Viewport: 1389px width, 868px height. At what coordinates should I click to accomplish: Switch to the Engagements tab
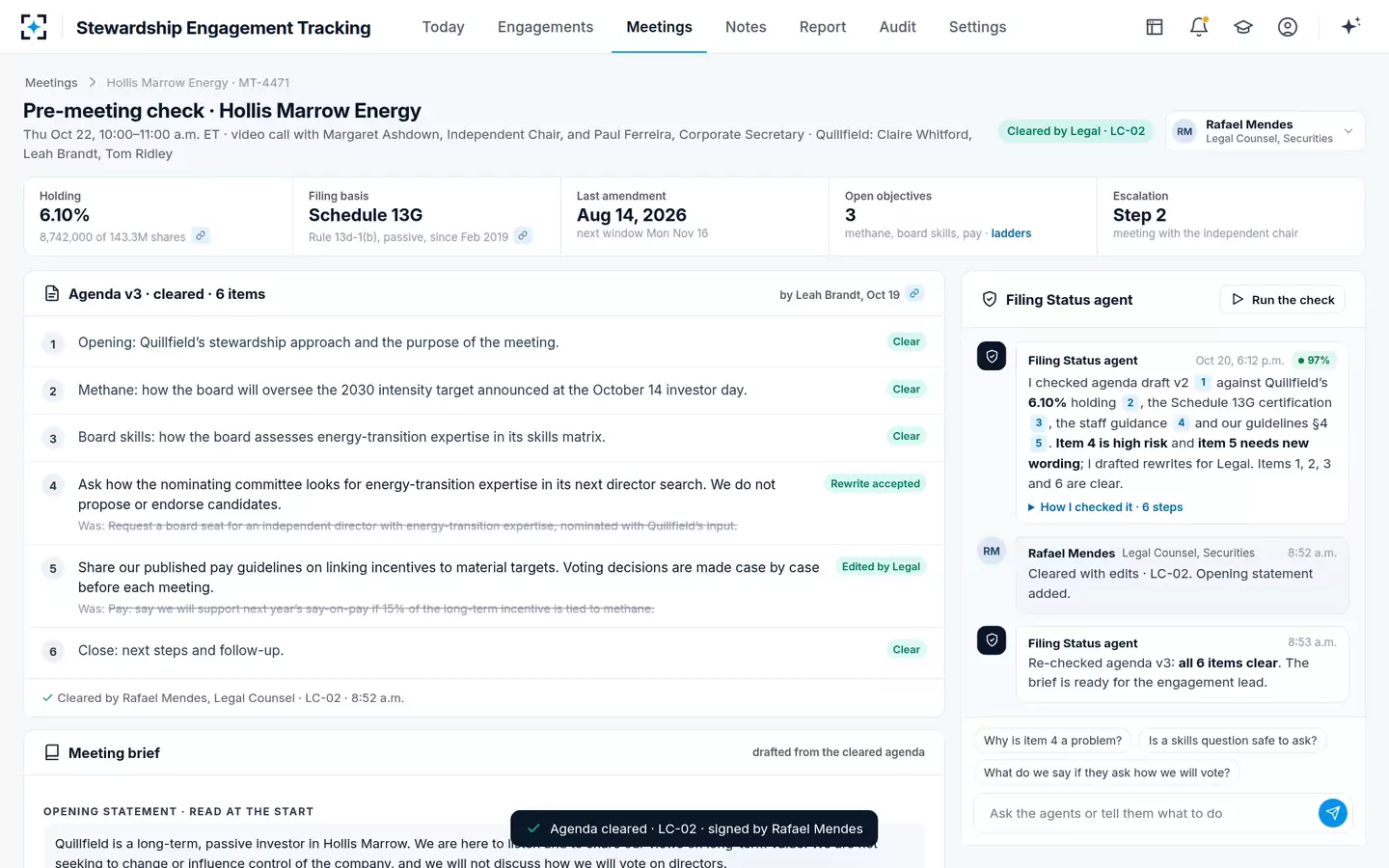[x=545, y=27]
